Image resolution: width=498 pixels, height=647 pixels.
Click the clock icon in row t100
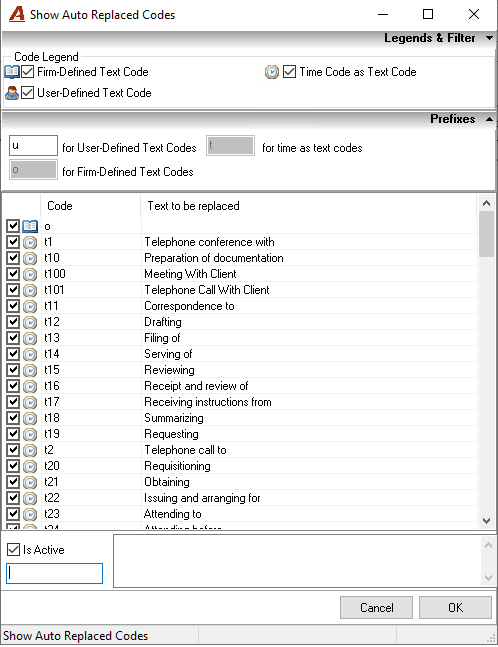pos(30,274)
